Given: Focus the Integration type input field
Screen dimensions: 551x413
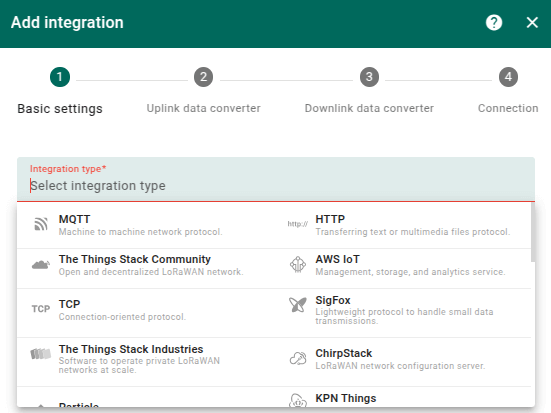Looking at the screenshot, I should pyautogui.click(x=276, y=179).
